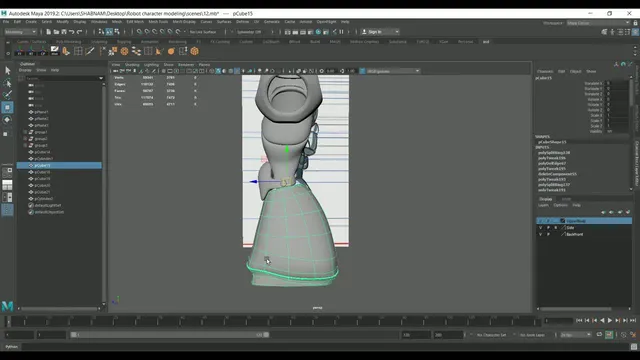Viewport: 640px width, 360px height.
Task: Switch to Display tab in layer editor
Action: pyautogui.click(x=546, y=199)
